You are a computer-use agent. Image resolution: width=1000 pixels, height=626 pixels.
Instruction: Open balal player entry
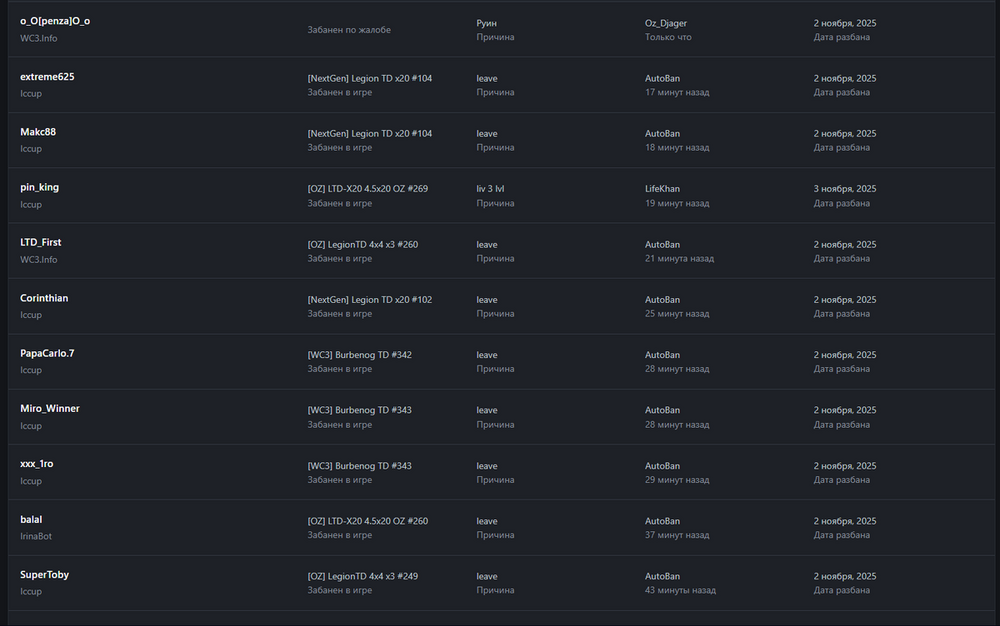[x=31, y=519]
